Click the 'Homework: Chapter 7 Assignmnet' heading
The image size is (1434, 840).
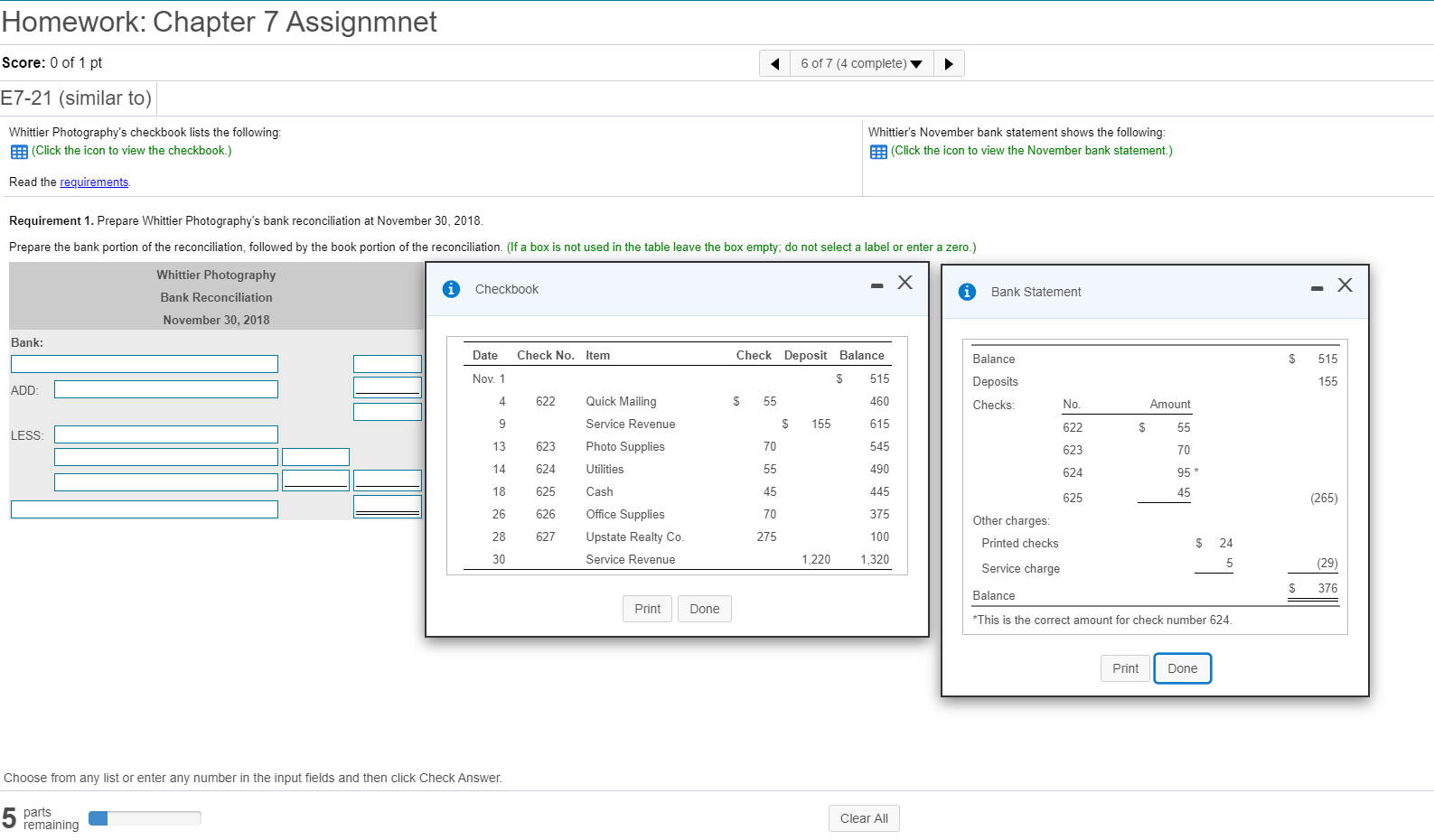click(x=220, y=22)
